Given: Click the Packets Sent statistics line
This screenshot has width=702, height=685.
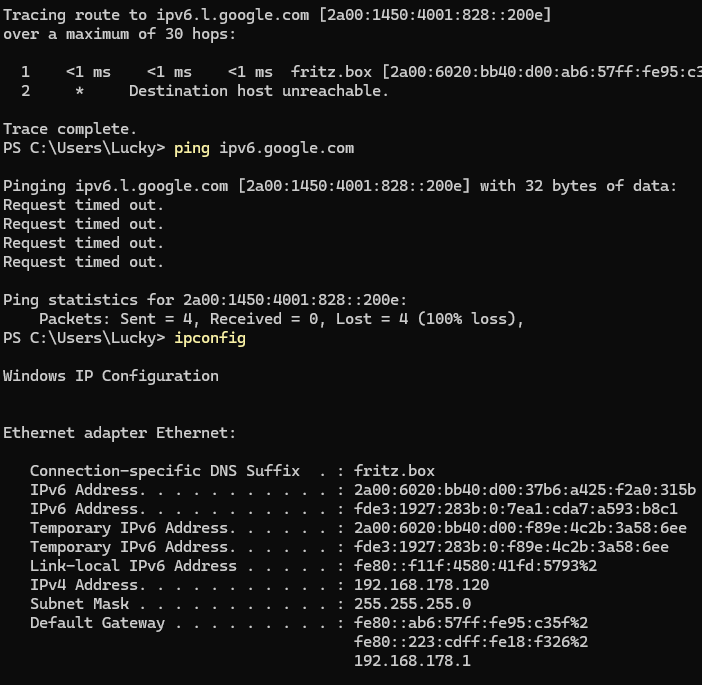Looking at the screenshot, I should point(281,319).
